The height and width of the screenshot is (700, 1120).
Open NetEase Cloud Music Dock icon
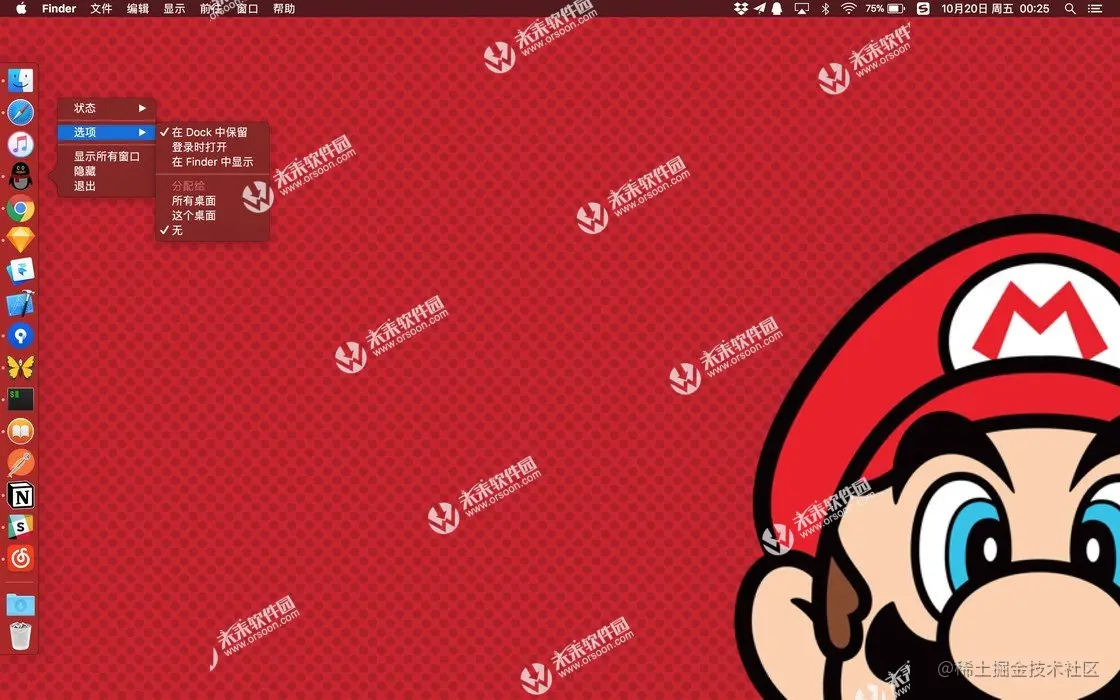(20, 559)
